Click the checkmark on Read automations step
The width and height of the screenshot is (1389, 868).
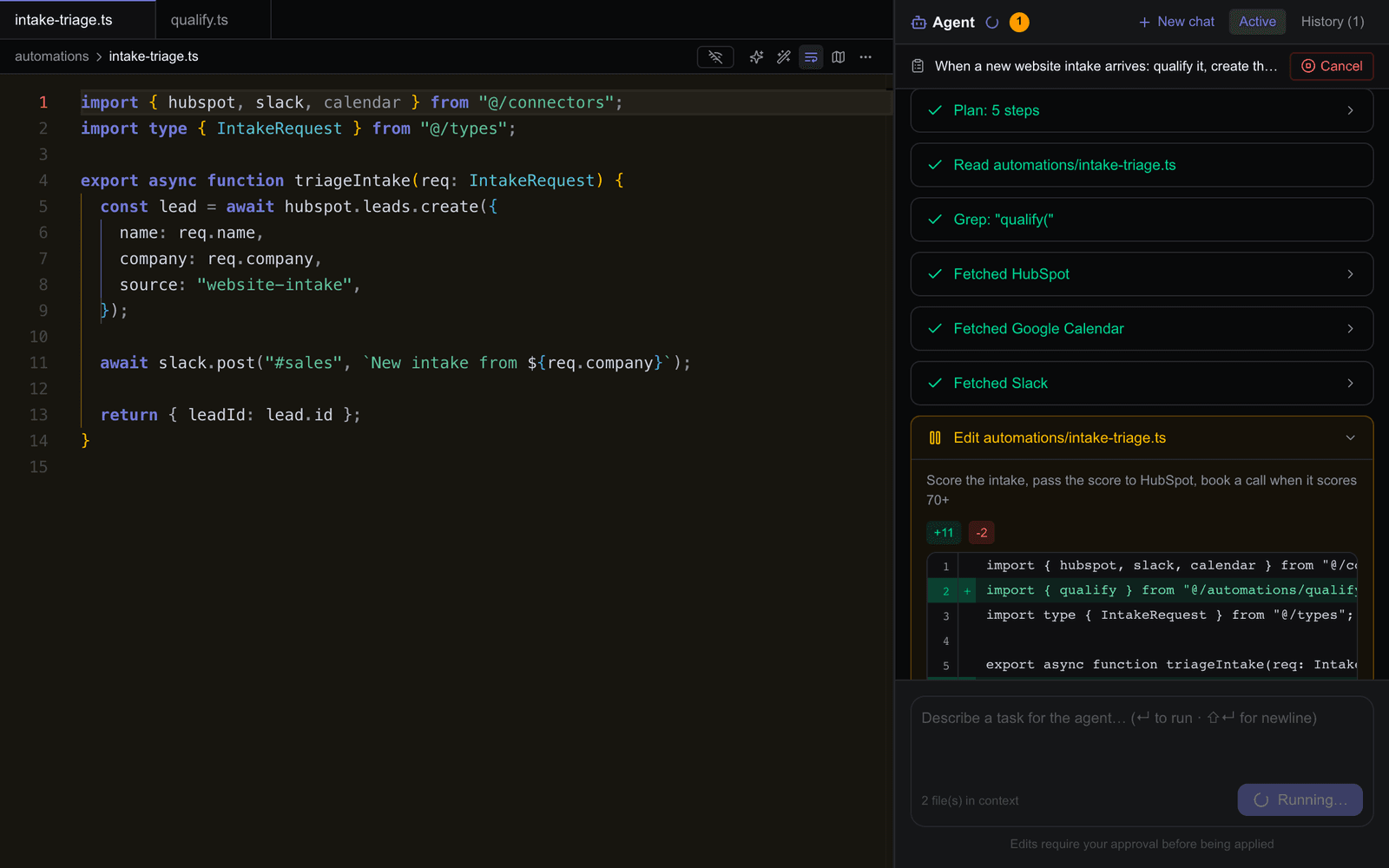click(935, 165)
